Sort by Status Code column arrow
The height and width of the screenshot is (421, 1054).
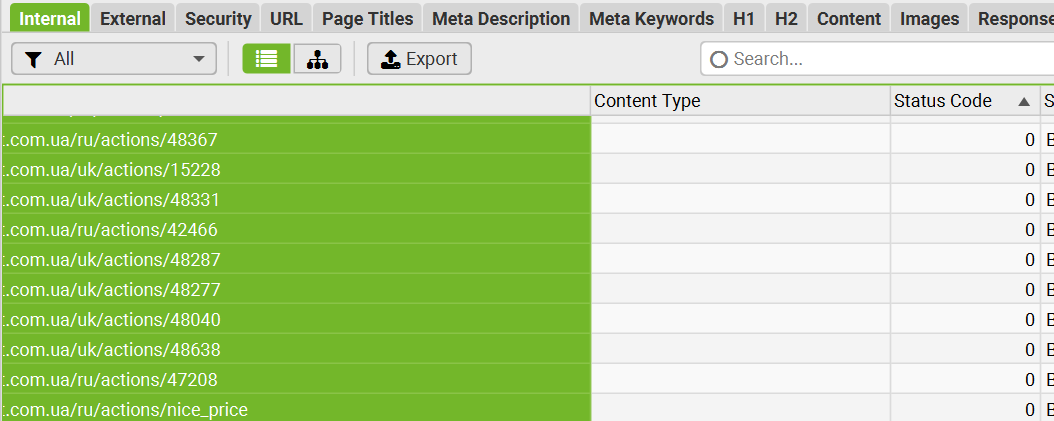(1024, 102)
